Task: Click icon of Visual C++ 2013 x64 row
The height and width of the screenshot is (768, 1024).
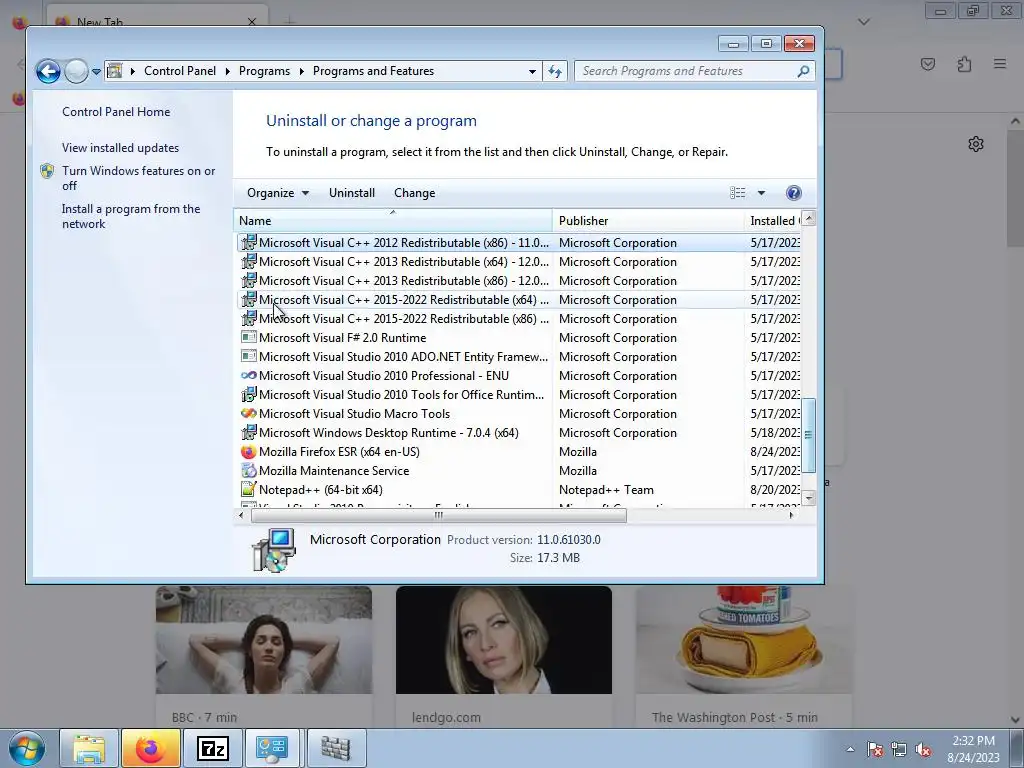Action: pyautogui.click(x=249, y=261)
